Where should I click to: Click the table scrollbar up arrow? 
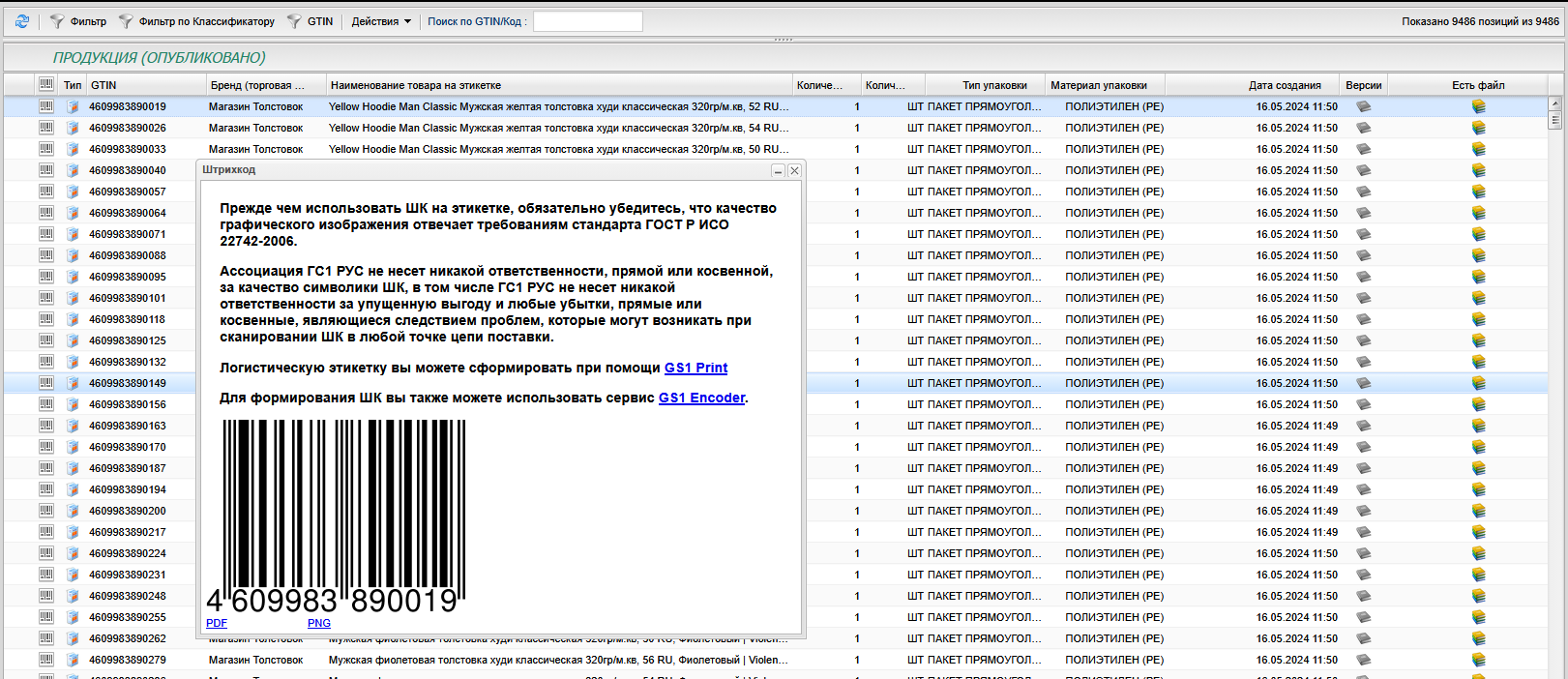pos(1555,103)
